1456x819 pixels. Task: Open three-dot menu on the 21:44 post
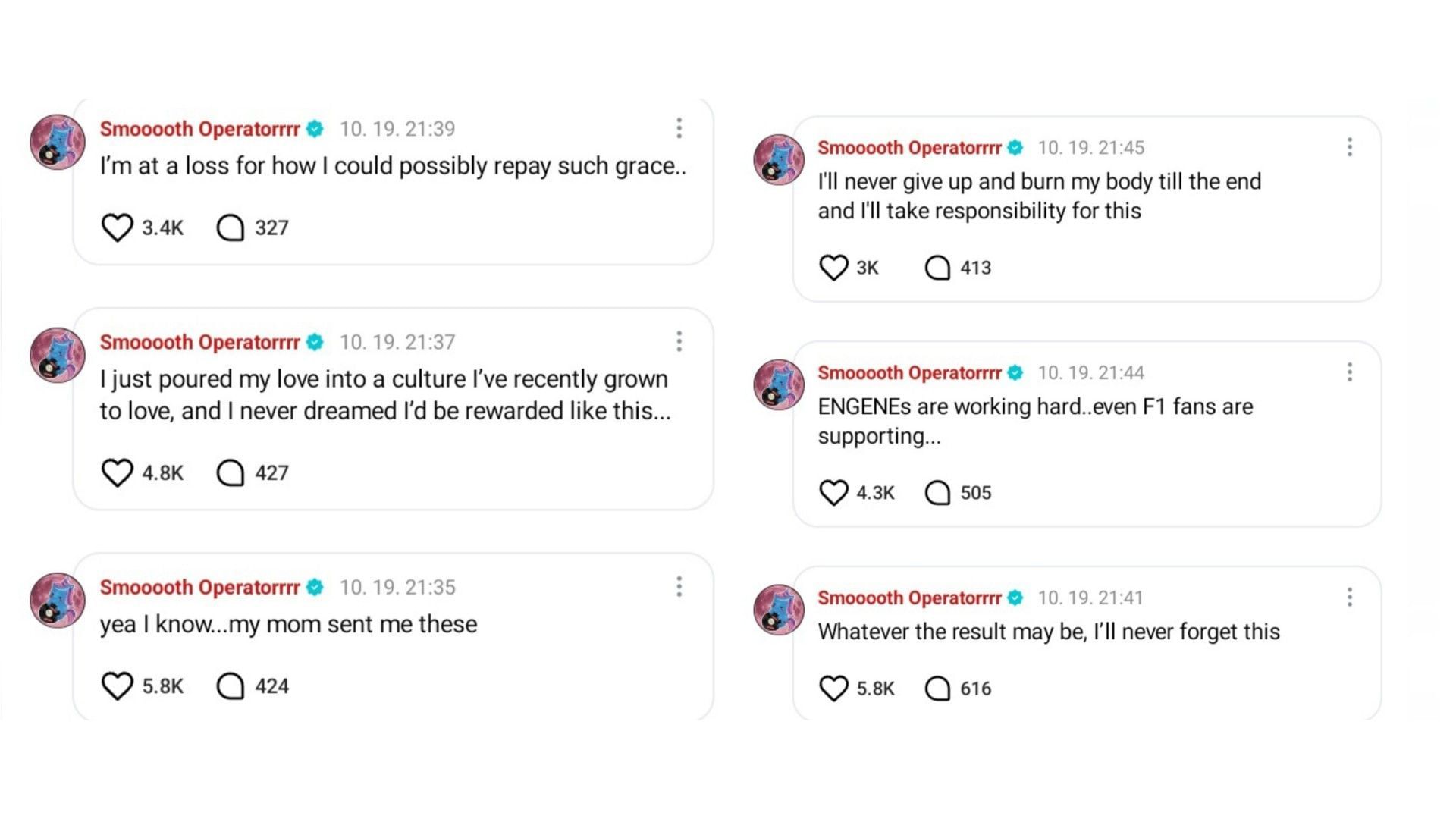click(1349, 372)
